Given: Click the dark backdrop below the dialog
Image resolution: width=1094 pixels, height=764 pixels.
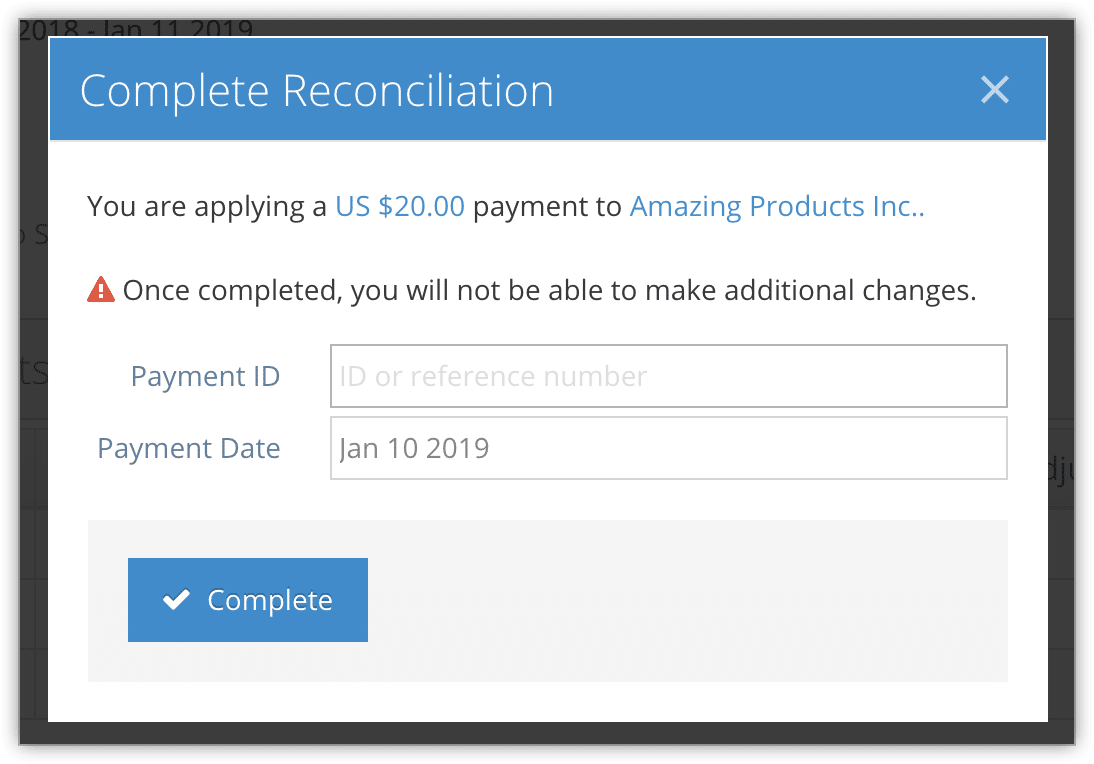Looking at the screenshot, I should pos(547,733).
